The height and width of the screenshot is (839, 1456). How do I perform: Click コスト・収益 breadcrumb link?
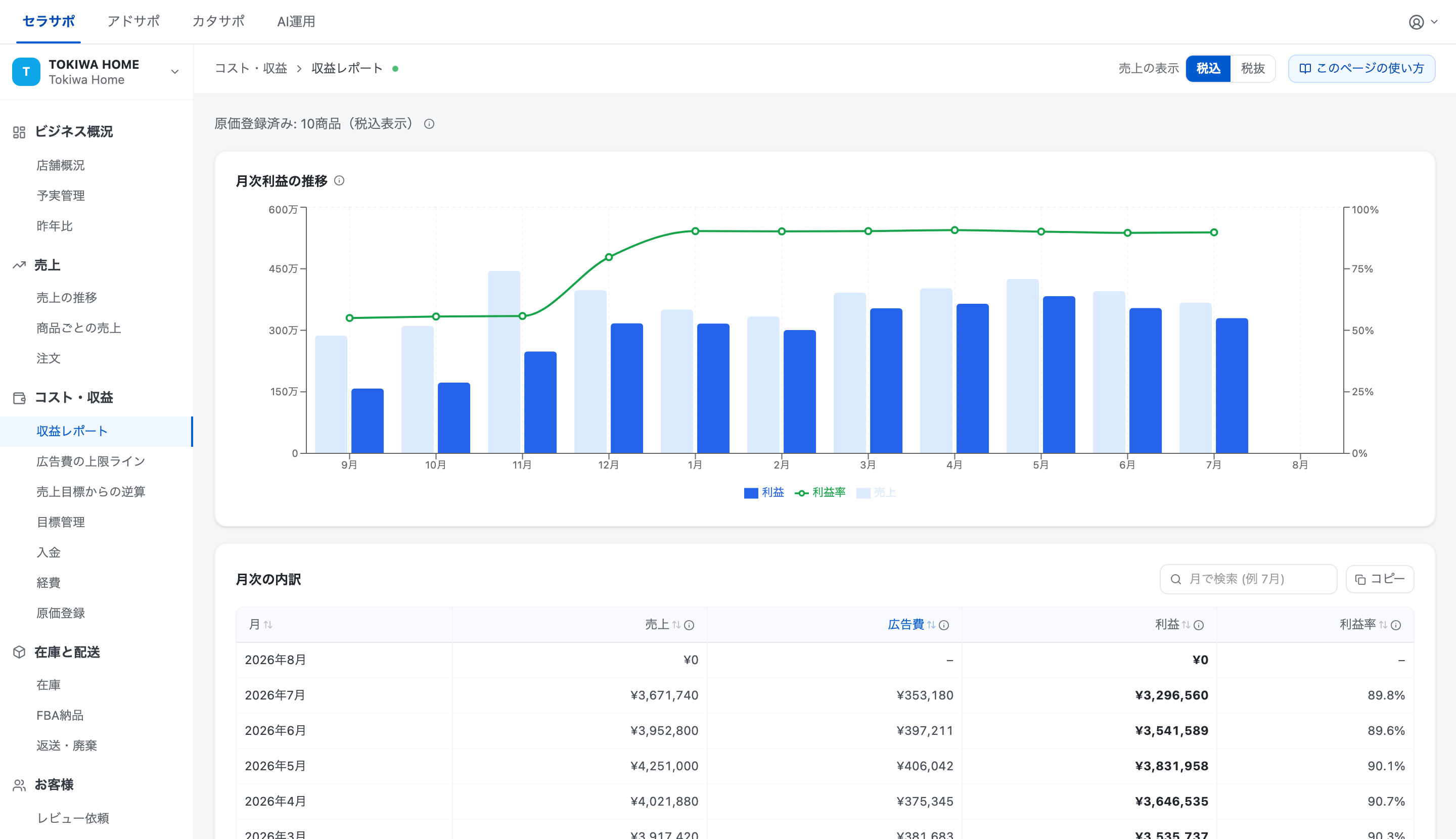tap(251, 69)
